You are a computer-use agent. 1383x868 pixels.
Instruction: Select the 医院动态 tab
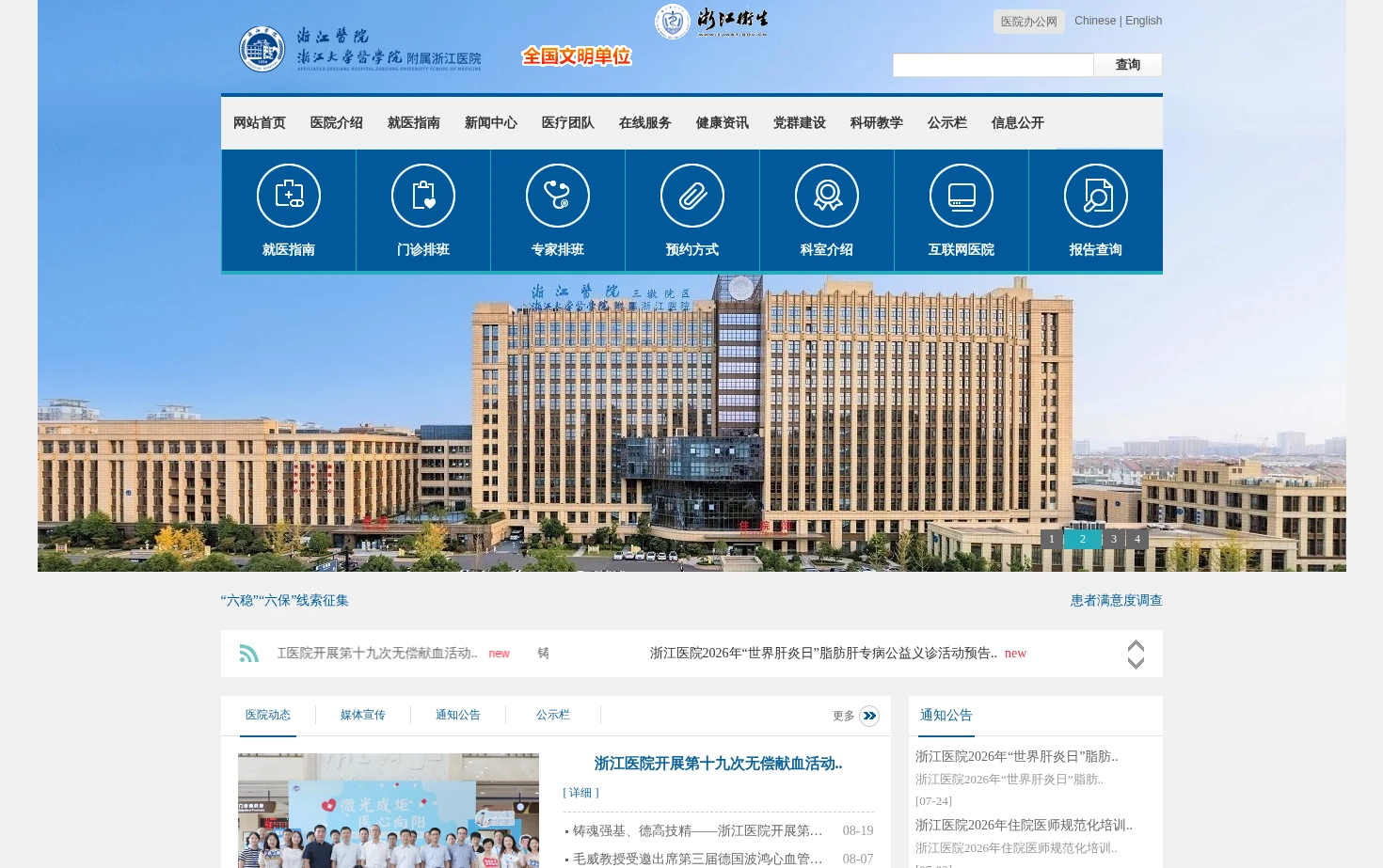[x=268, y=716]
